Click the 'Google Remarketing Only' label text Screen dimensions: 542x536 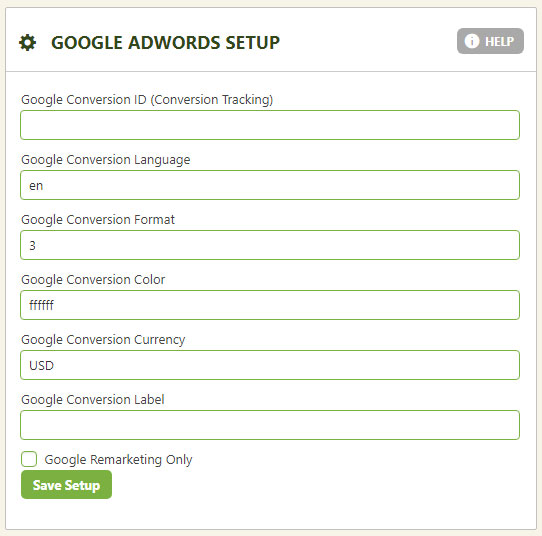click(118, 460)
